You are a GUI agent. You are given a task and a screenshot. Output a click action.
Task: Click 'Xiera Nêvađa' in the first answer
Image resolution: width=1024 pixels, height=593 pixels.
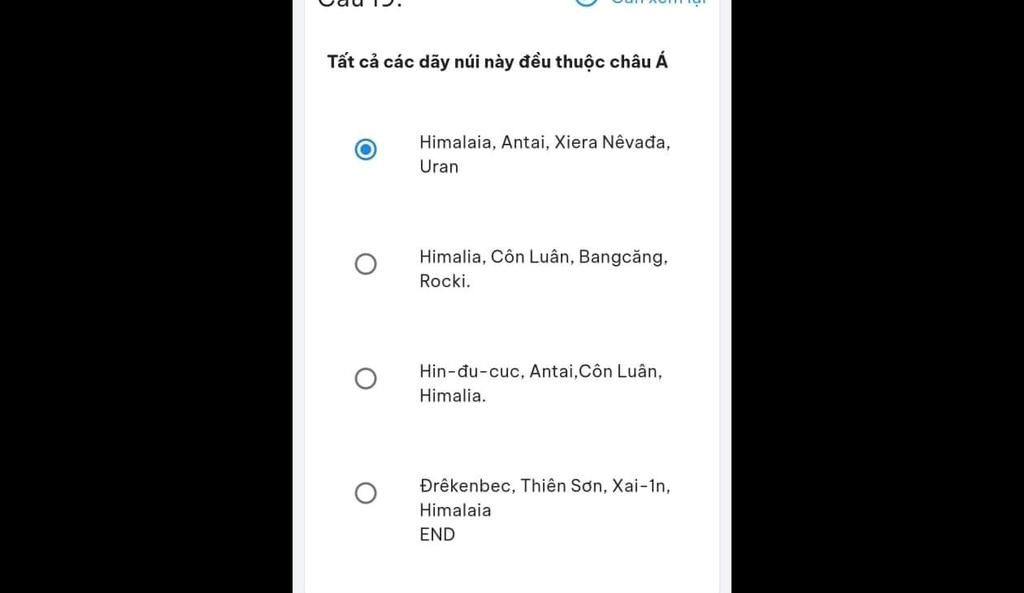point(610,142)
